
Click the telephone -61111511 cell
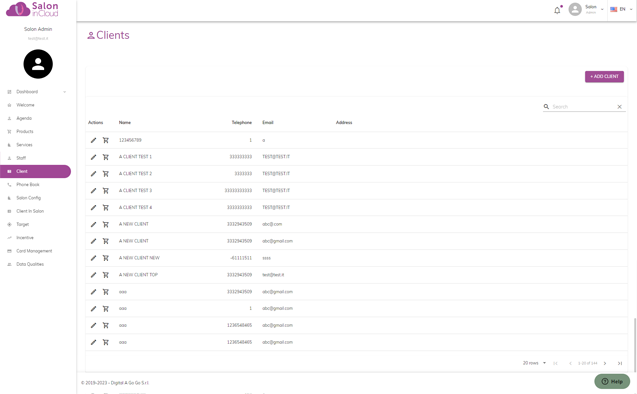click(241, 258)
